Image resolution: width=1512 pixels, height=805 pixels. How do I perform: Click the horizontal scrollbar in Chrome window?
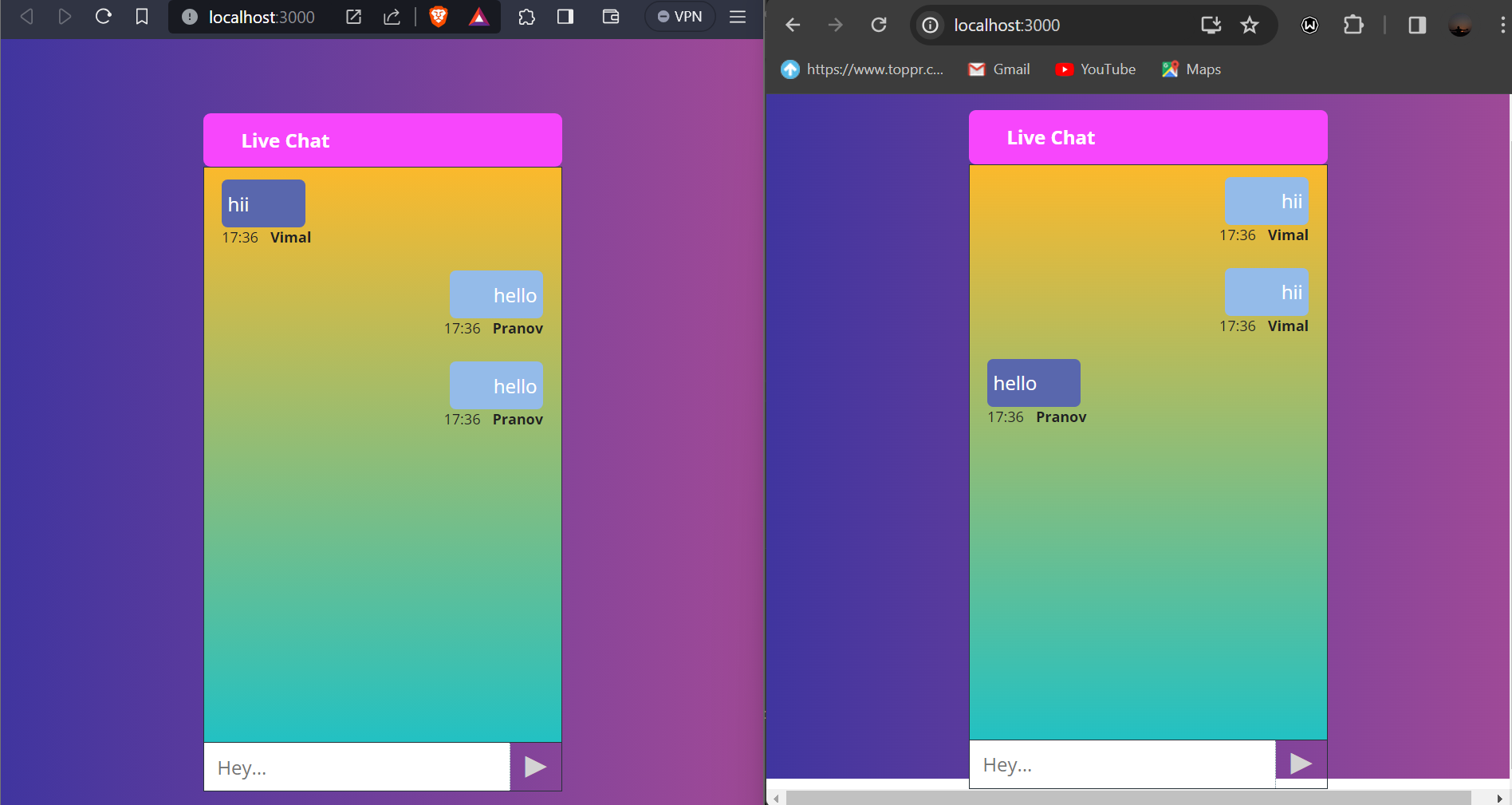click(1128, 798)
